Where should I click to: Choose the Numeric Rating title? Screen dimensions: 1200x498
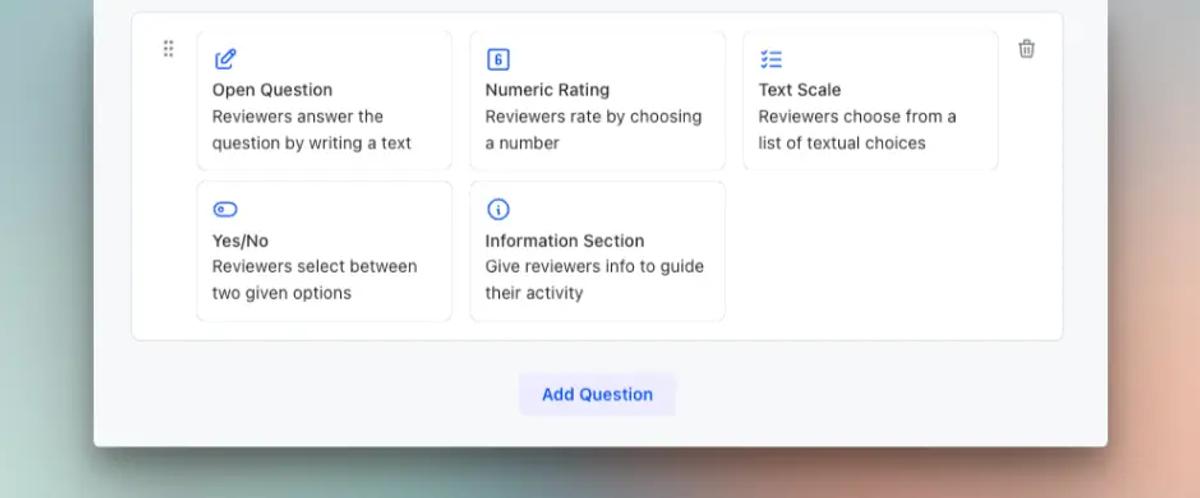[x=547, y=90]
